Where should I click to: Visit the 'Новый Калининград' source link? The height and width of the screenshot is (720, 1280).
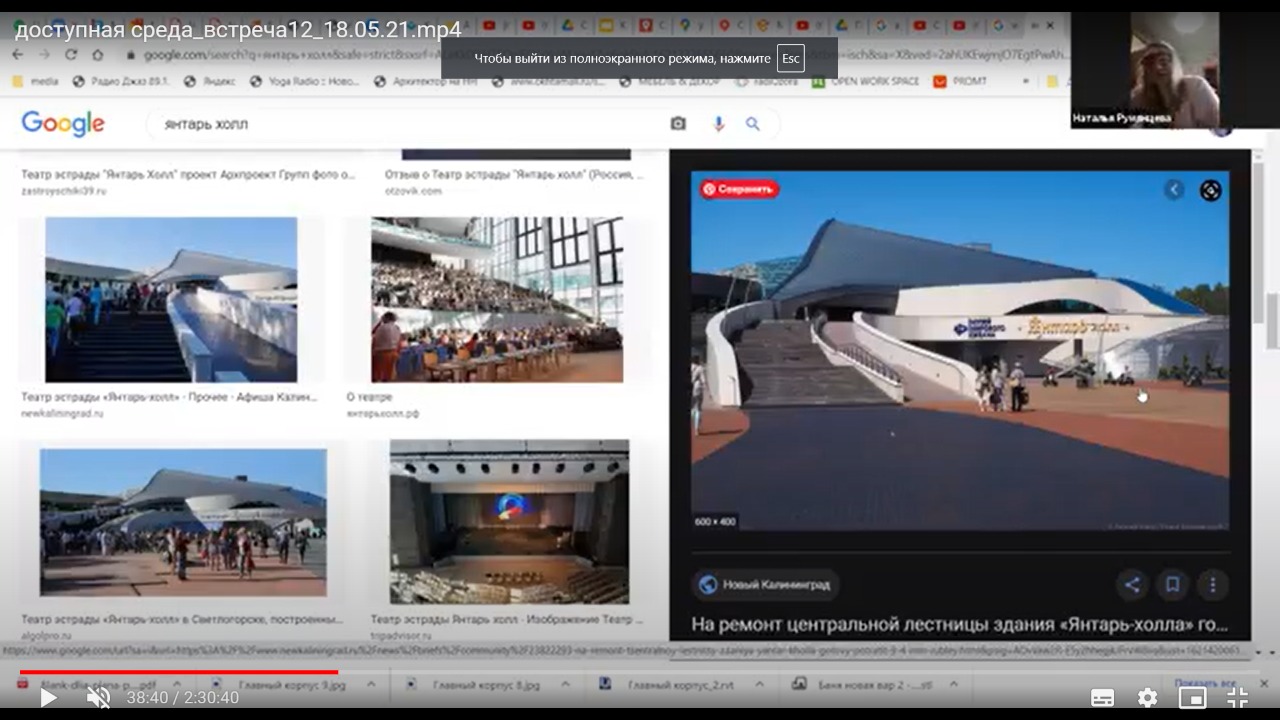point(766,585)
